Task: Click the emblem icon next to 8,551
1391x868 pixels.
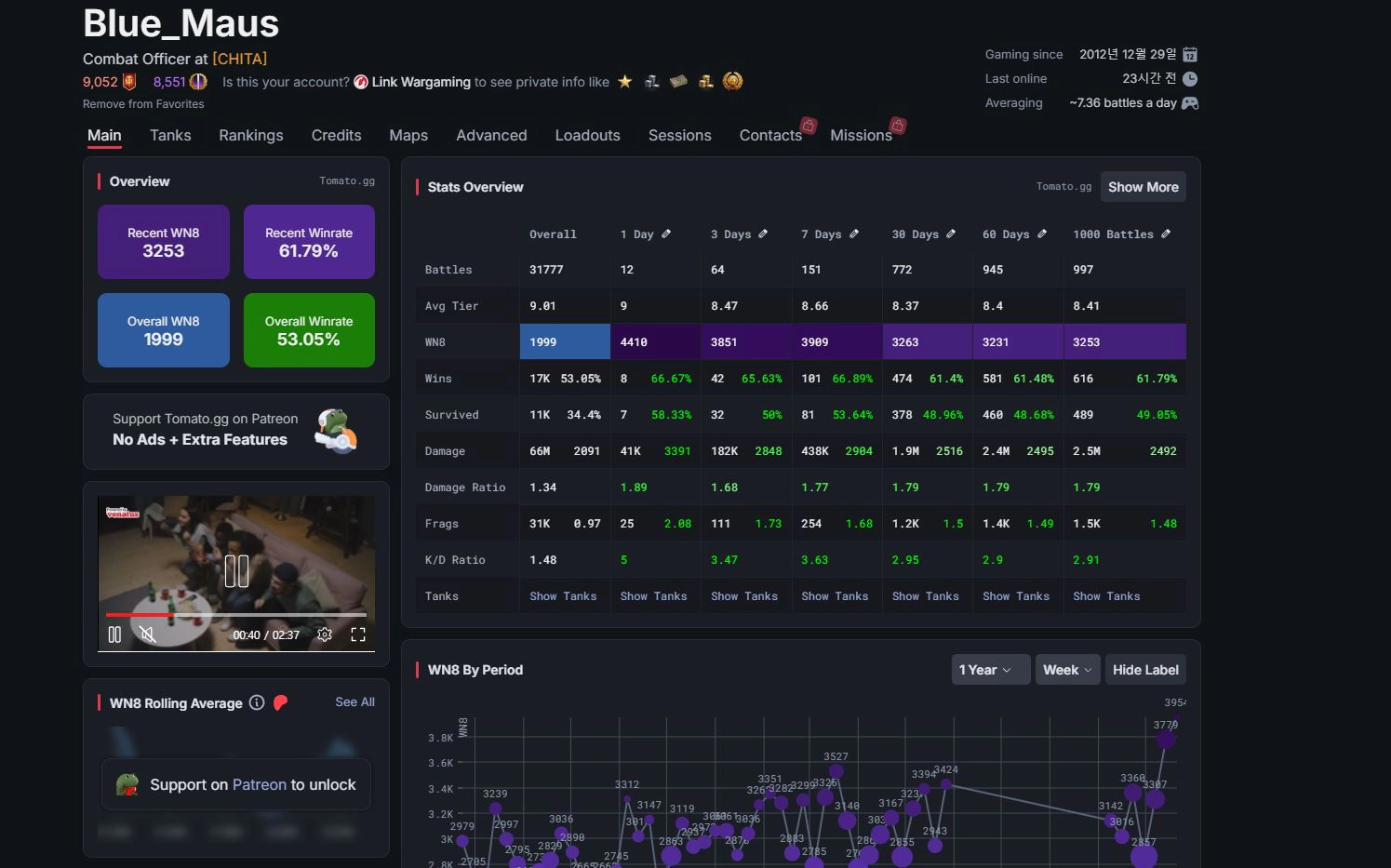Action: pos(198,82)
